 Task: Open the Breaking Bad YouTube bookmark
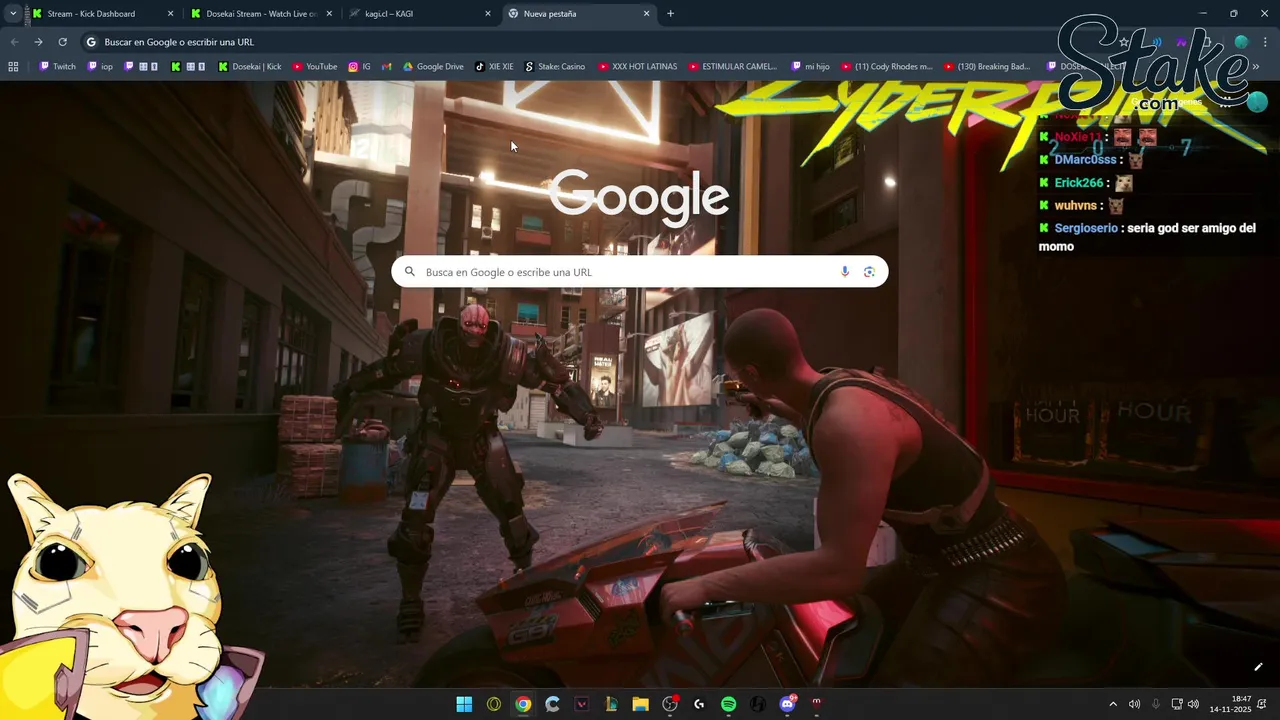(x=986, y=67)
